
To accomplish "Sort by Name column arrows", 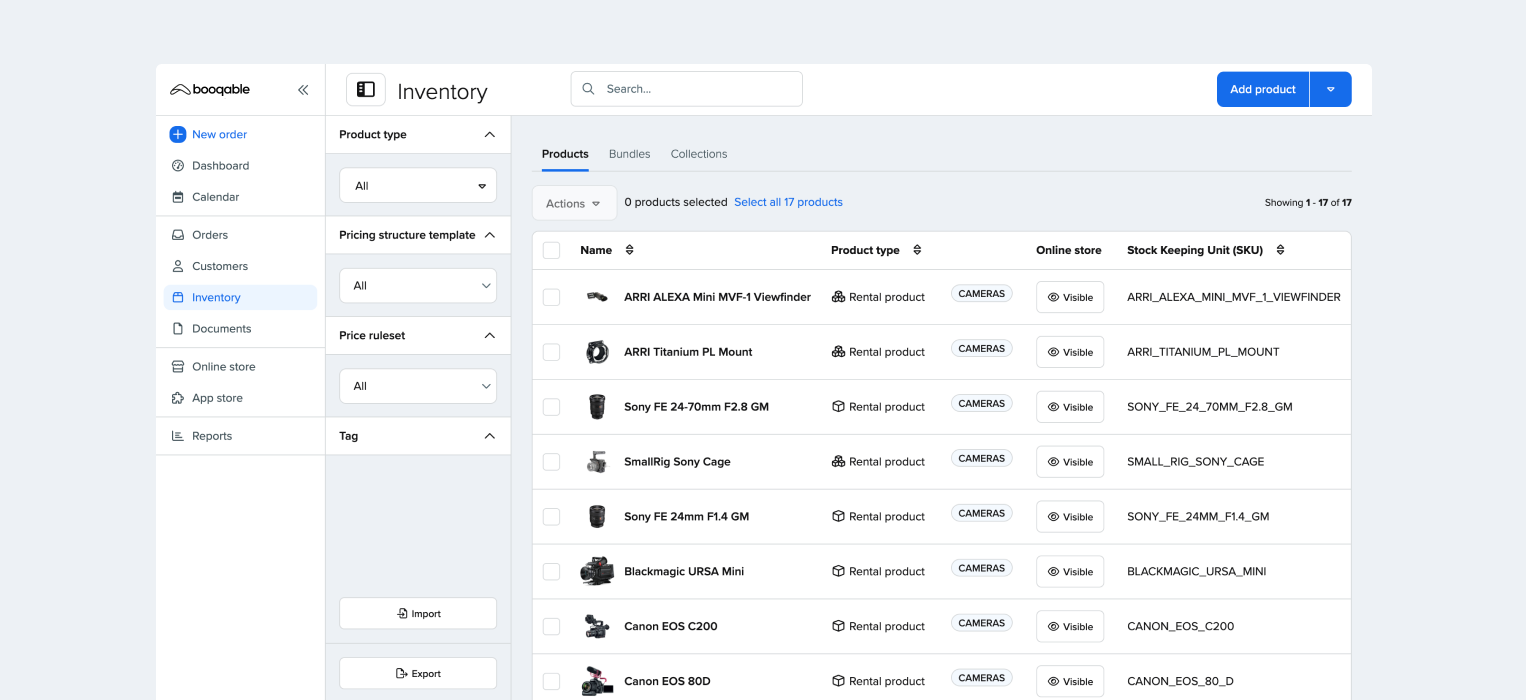I will 629,250.
